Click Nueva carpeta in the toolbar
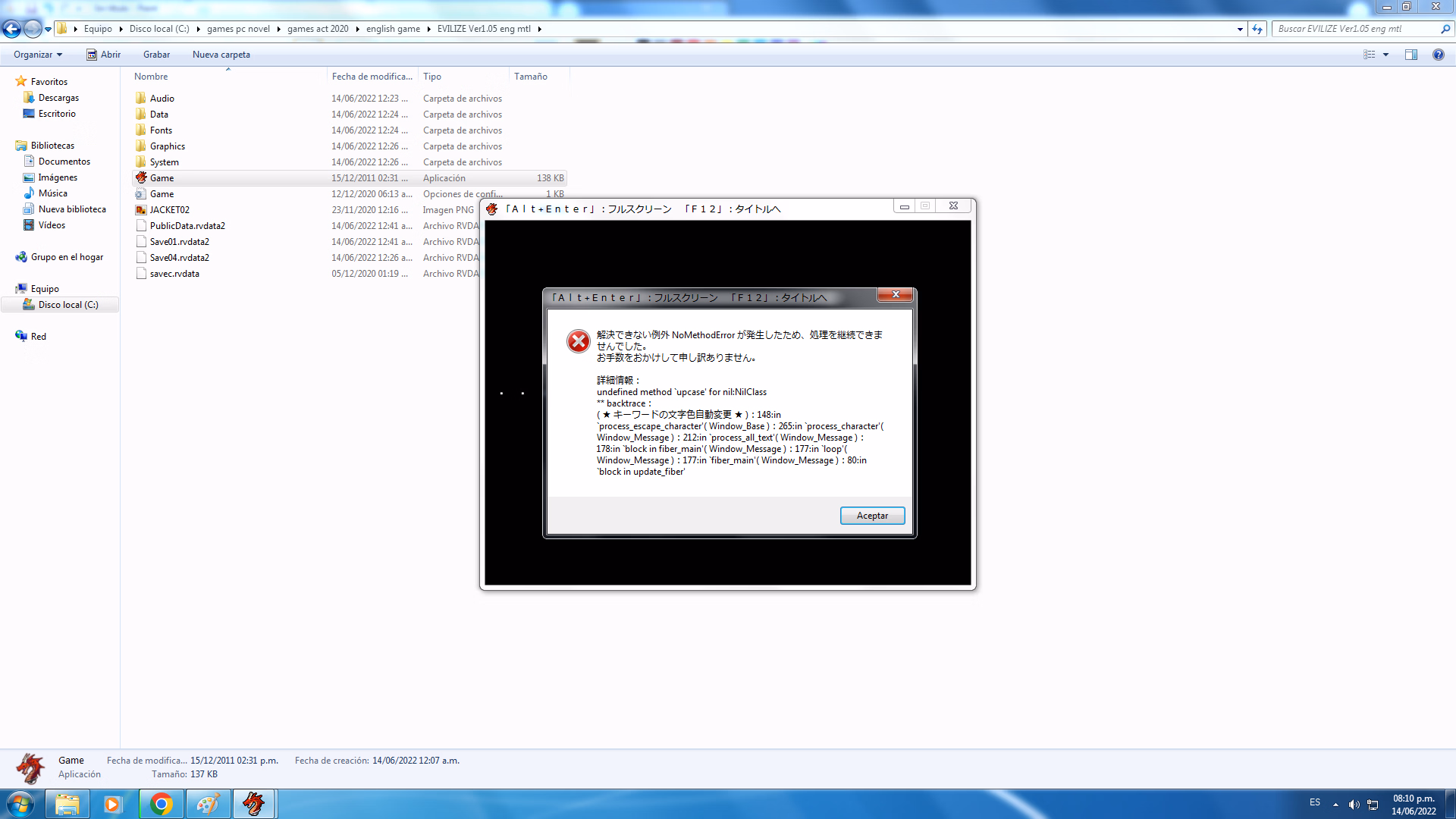This screenshot has width=1456, height=819. pyautogui.click(x=221, y=55)
